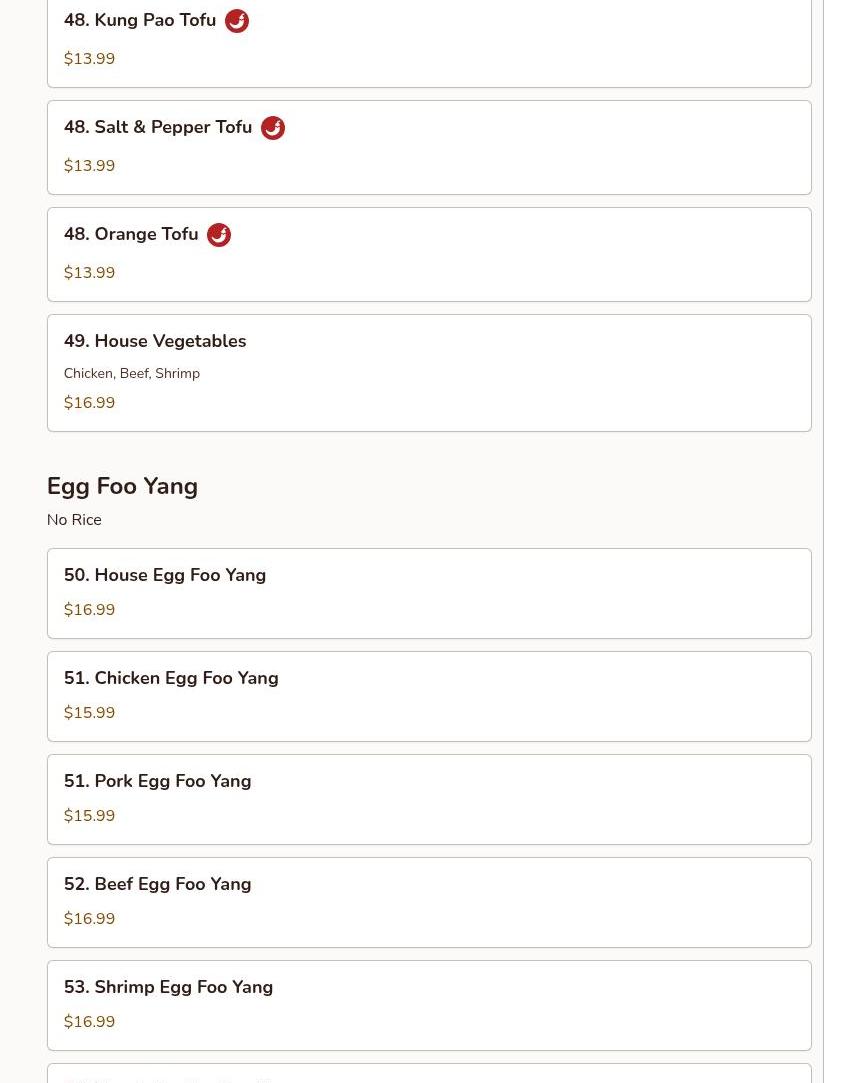
Task: Select the Salt & Pepper Tofu menu card
Action: 429,148
